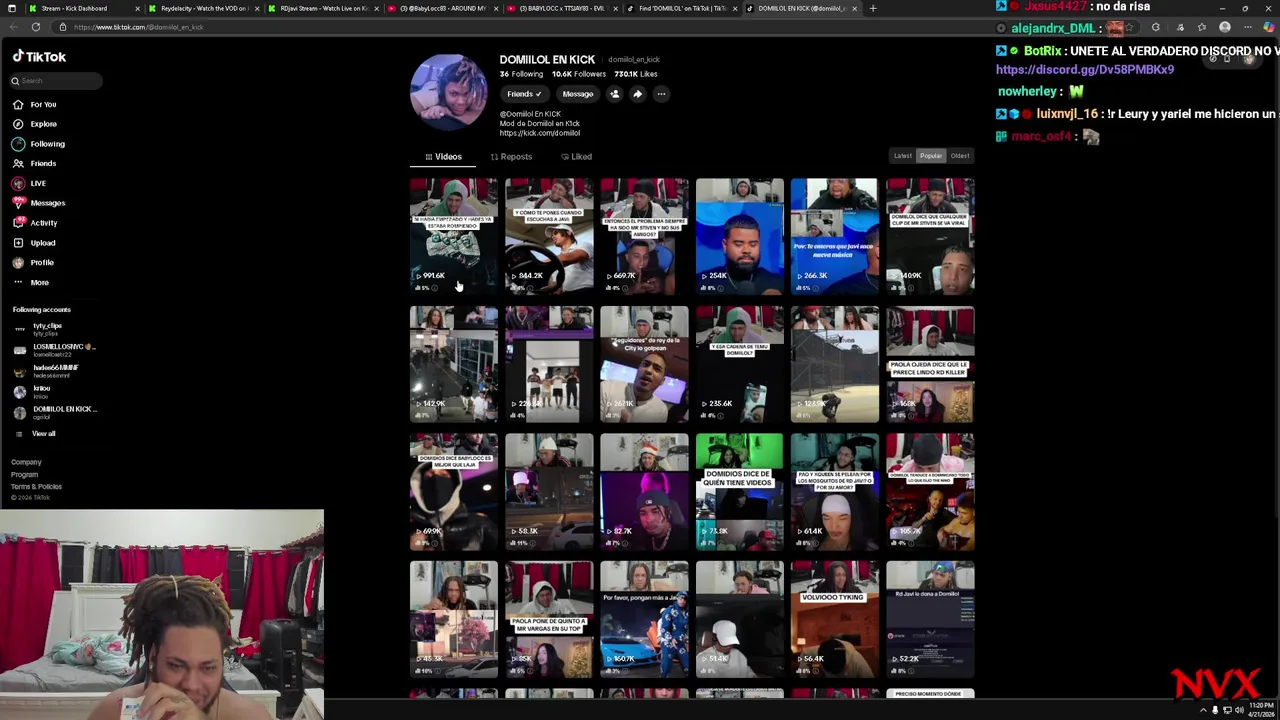
Task: Open the 36 Following list
Action: 522,74
